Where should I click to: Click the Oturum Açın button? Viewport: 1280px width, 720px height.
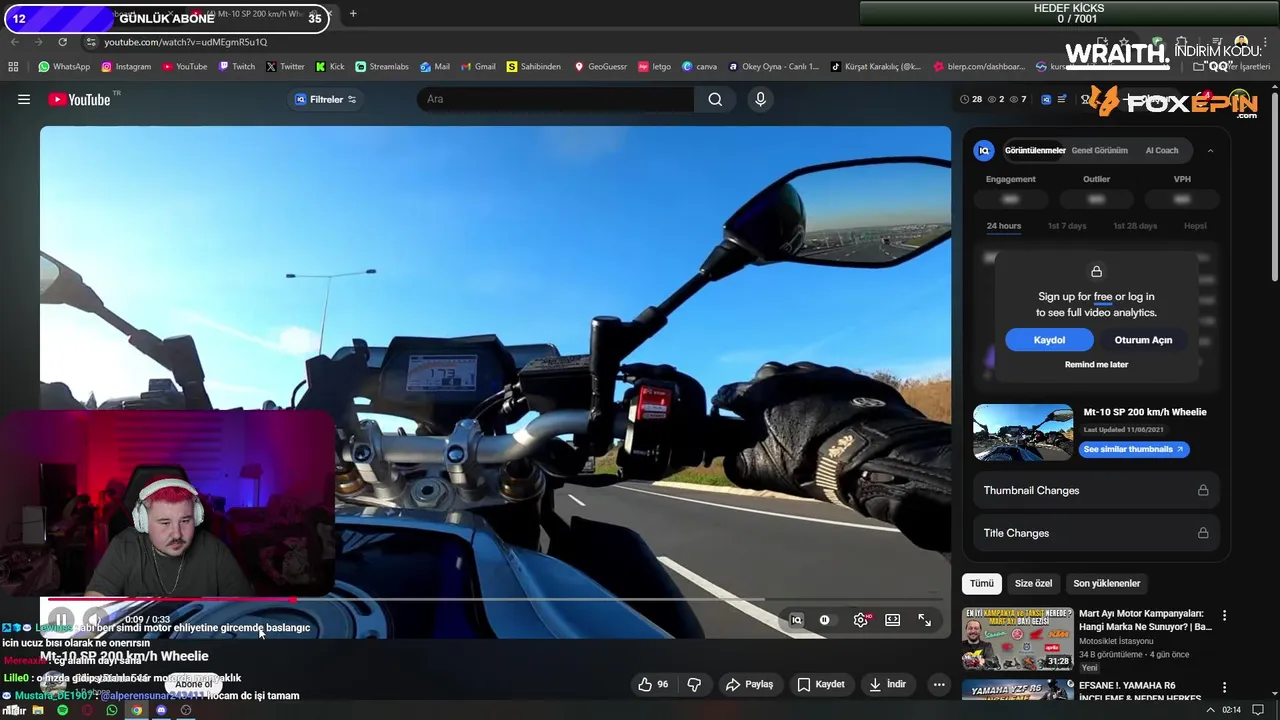pyautogui.click(x=1143, y=340)
